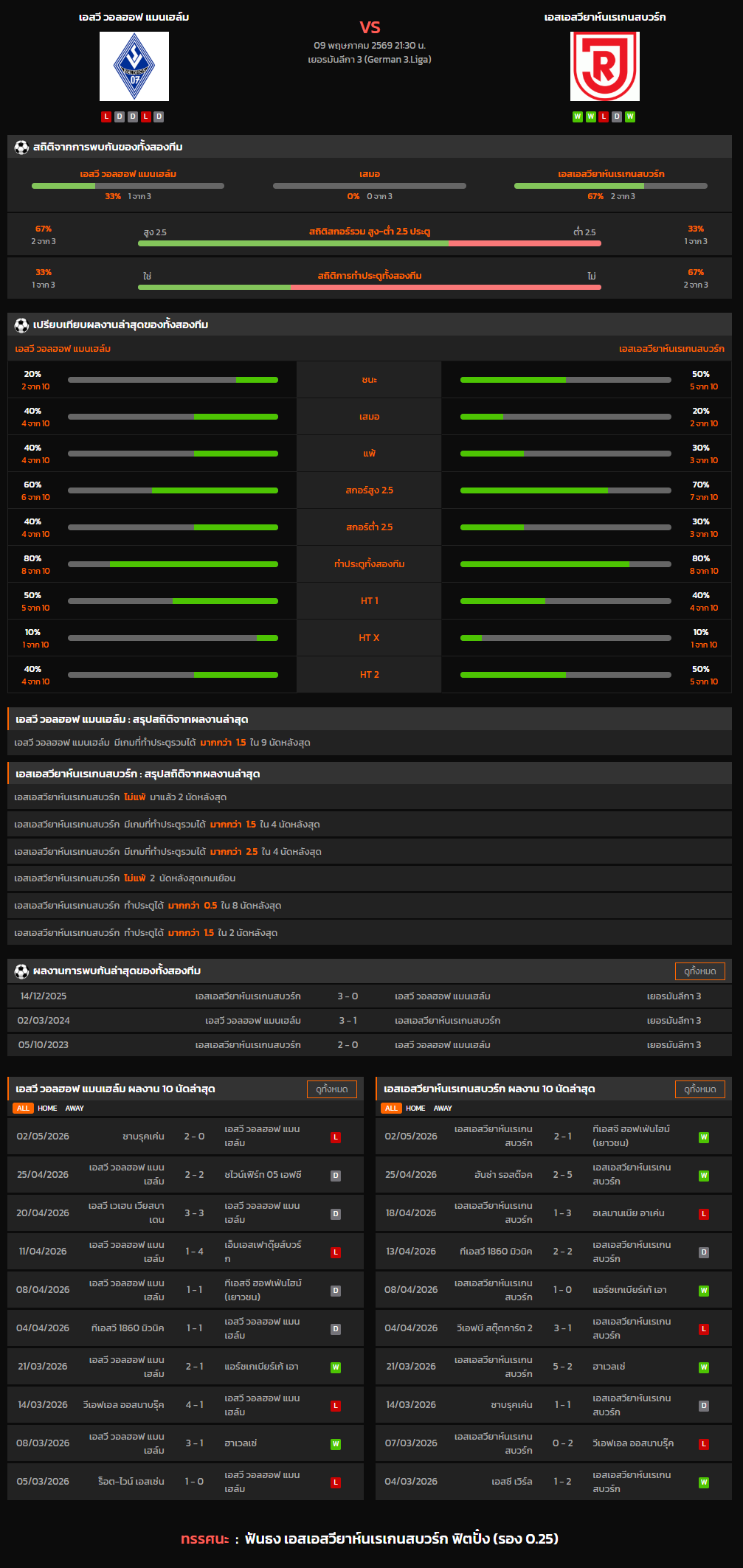Select AWAY filter in Regensburg last 10 matches
The image size is (743, 1568).
pos(443,1108)
